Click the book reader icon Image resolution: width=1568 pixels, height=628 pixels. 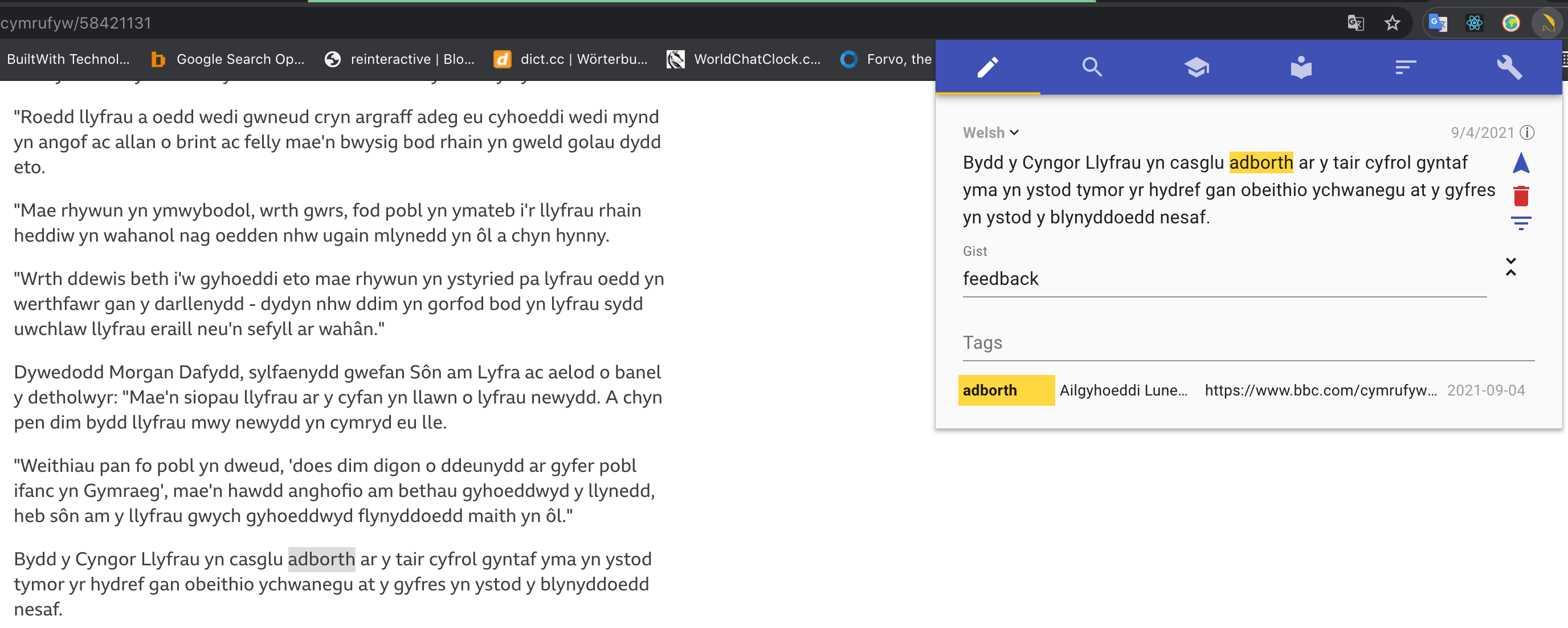(x=1301, y=67)
